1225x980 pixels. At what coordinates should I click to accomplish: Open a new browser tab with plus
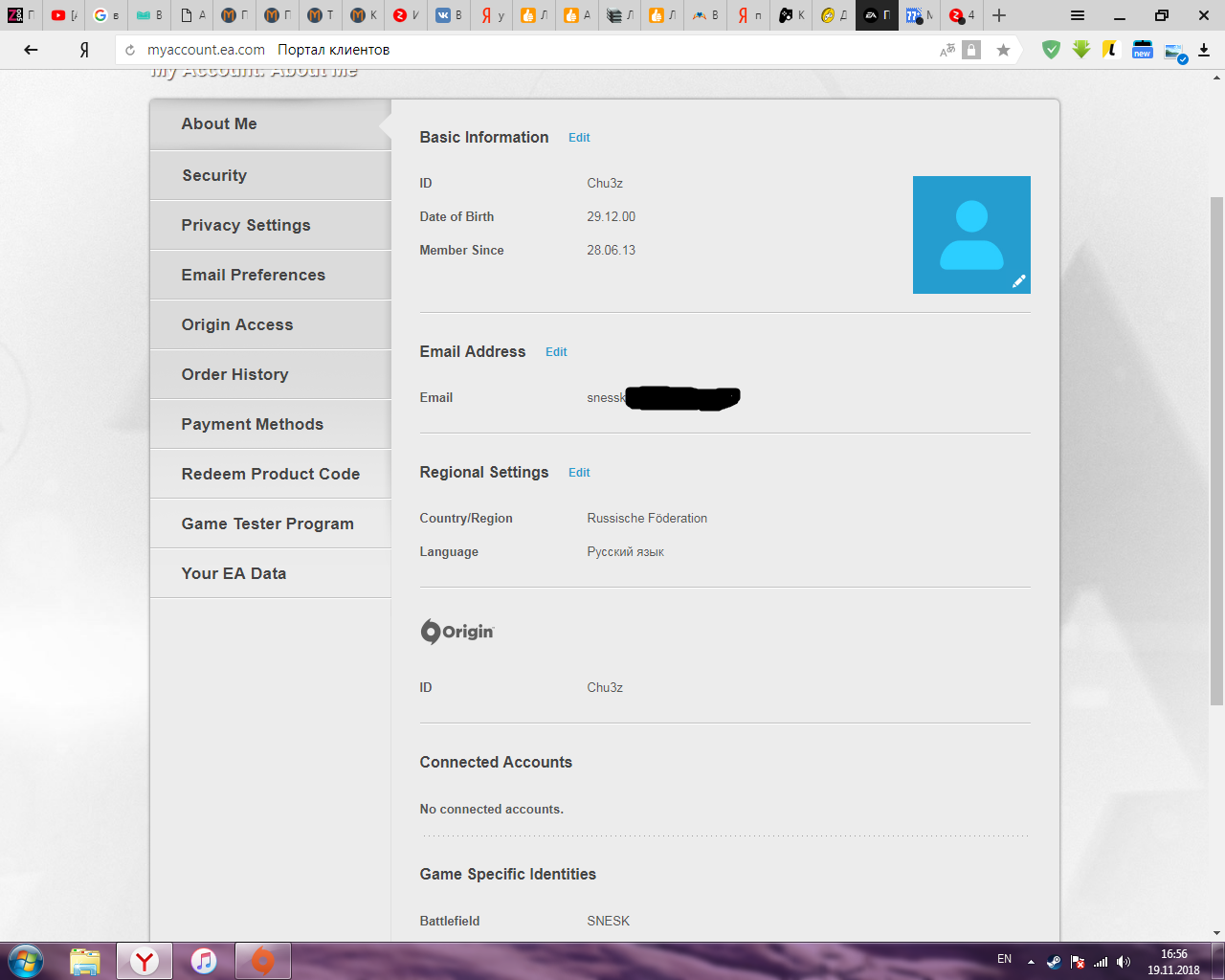coord(999,15)
